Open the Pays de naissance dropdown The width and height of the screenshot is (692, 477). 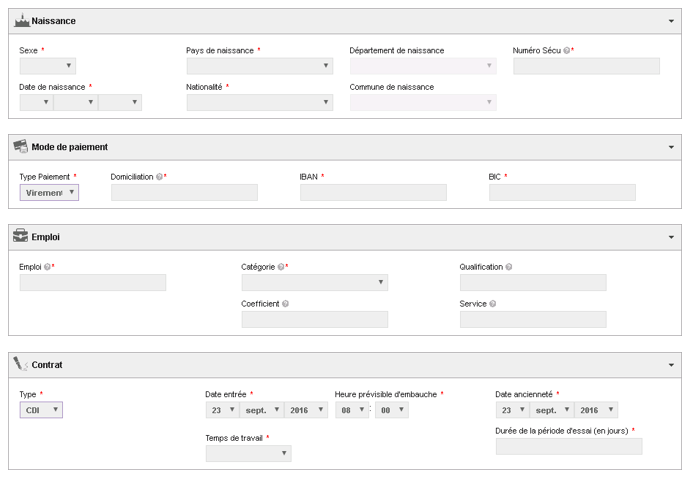pyautogui.click(x=260, y=66)
